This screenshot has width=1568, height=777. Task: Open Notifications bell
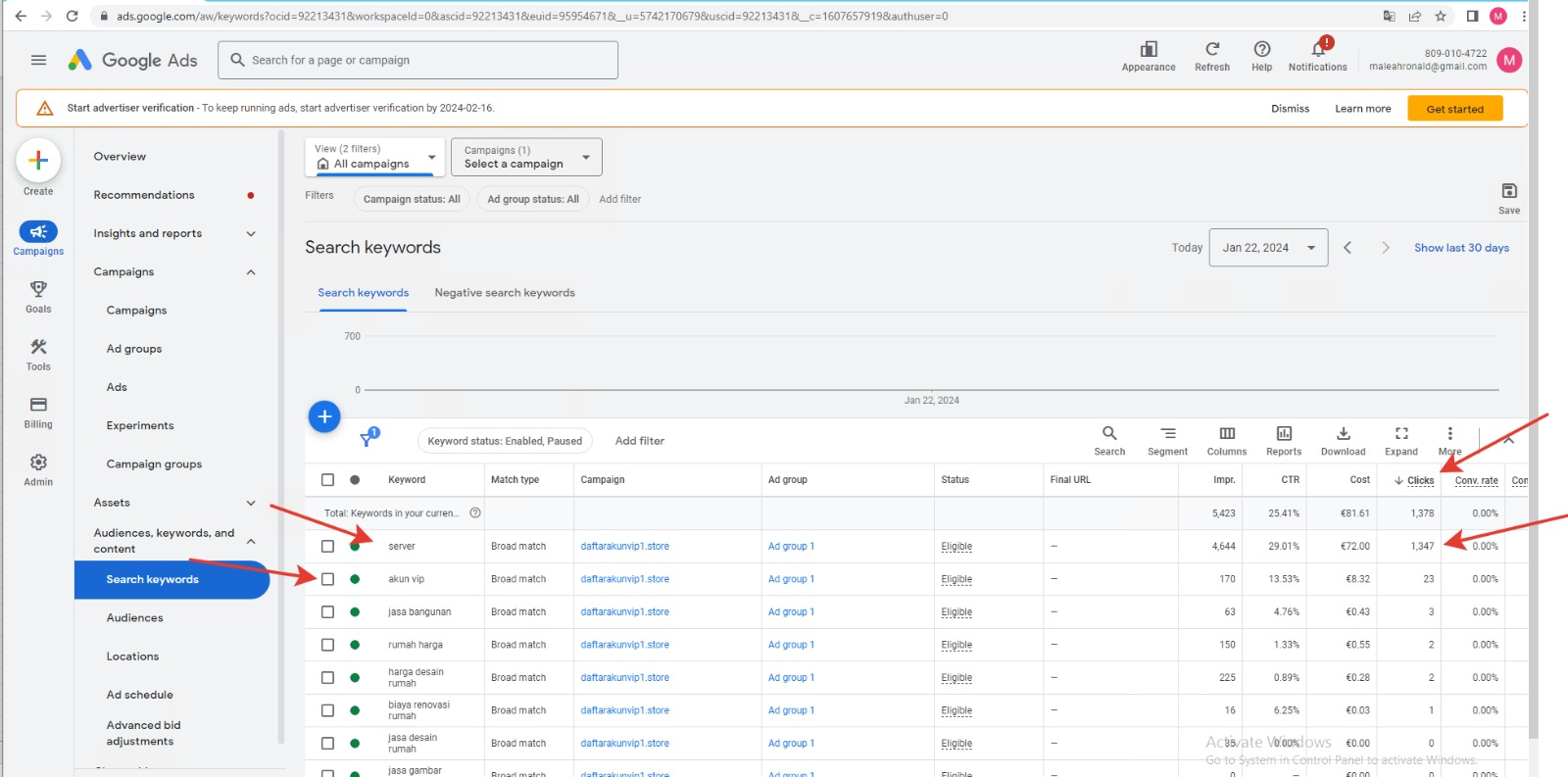(1319, 48)
